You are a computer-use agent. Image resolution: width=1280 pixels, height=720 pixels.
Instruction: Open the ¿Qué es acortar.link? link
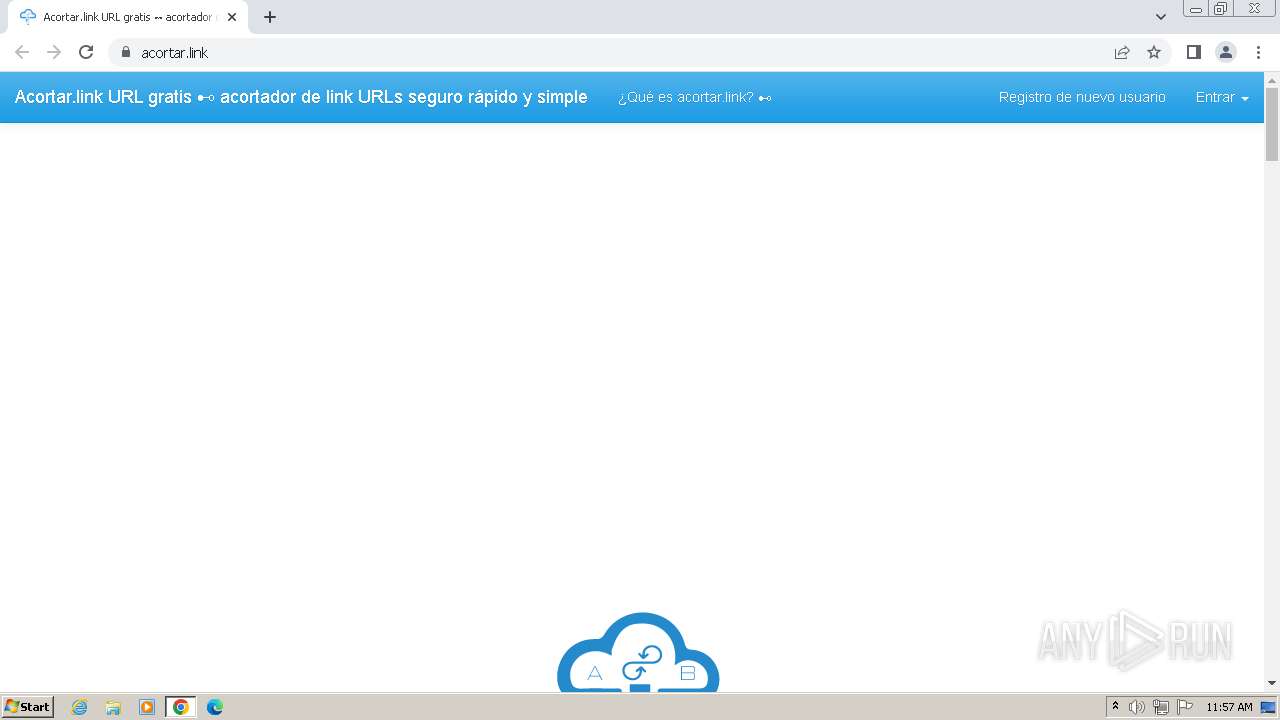[x=694, y=97]
